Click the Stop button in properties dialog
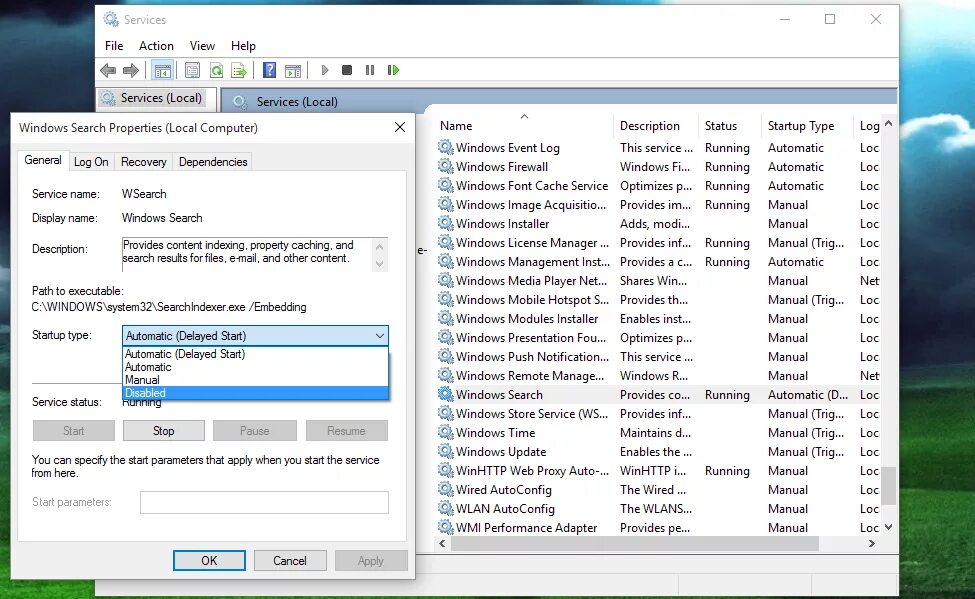This screenshot has height=599, width=975. click(164, 430)
